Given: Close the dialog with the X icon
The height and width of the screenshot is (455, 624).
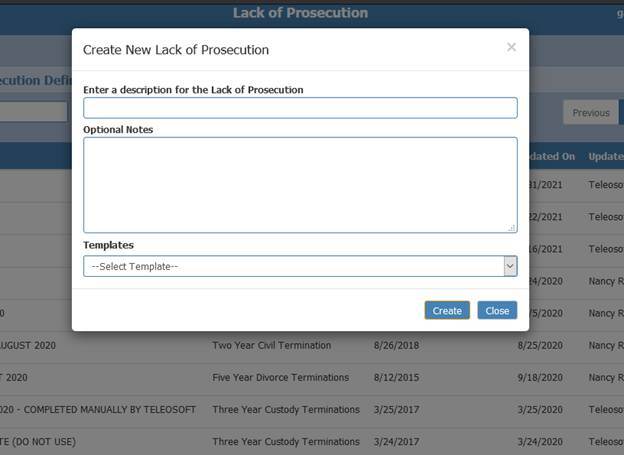Looking at the screenshot, I should 511,47.
